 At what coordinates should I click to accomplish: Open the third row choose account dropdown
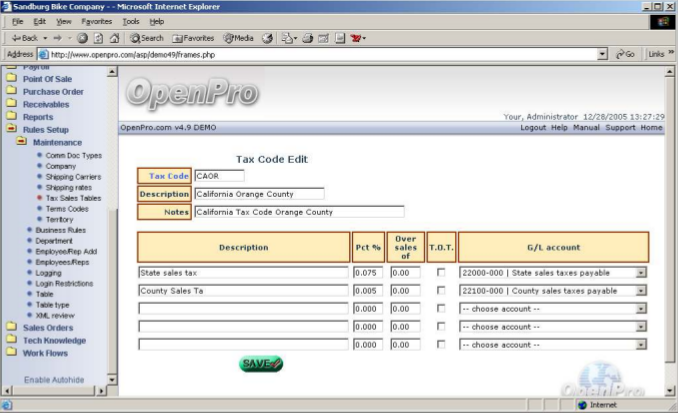(x=641, y=309)
